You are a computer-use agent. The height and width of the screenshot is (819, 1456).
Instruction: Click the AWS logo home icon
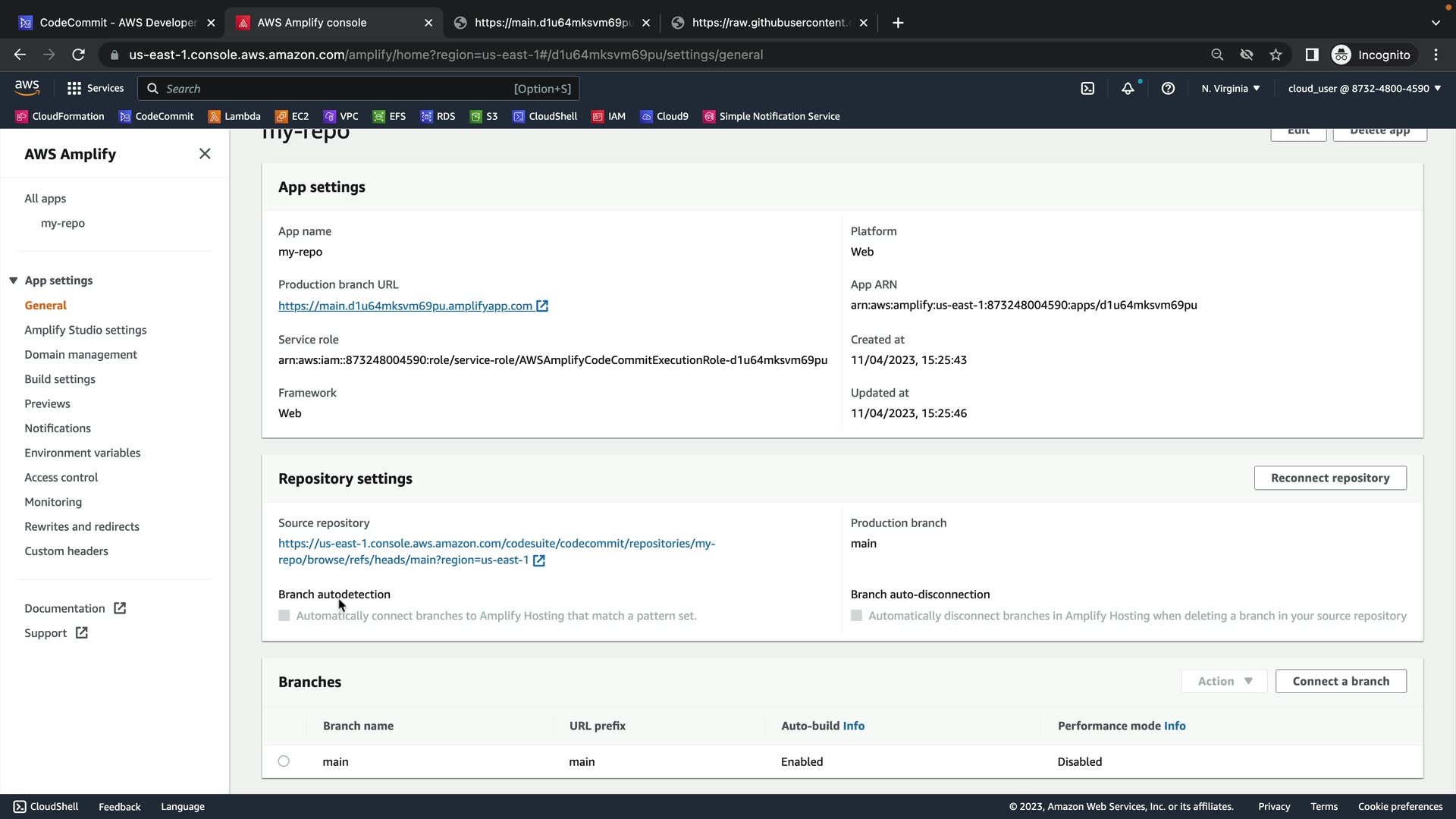pyautogui.click(x=27, y=89)
